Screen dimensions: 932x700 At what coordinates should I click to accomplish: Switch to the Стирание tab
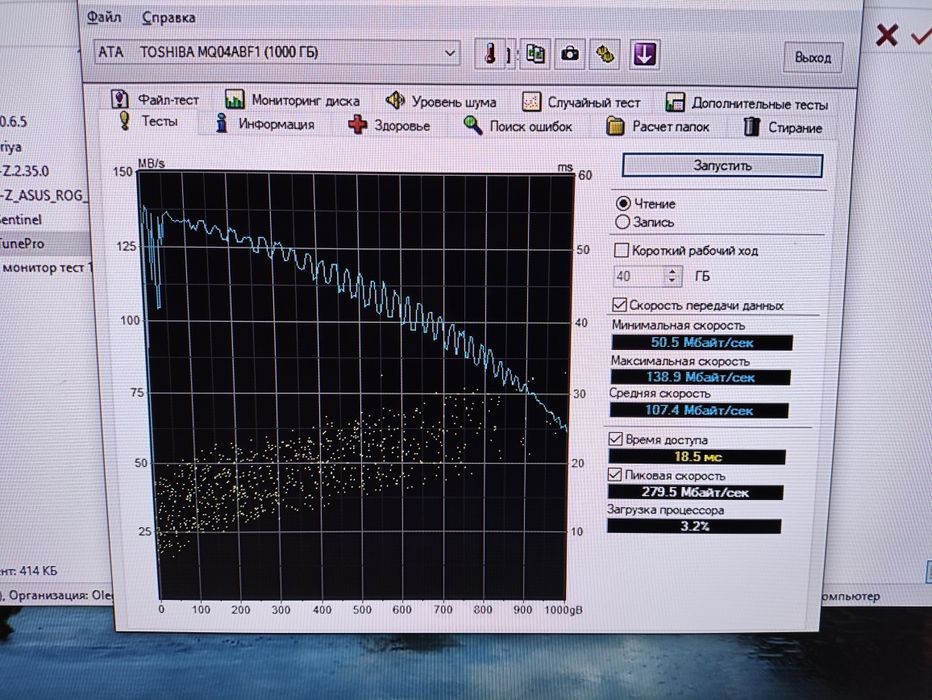pos(783,127)
